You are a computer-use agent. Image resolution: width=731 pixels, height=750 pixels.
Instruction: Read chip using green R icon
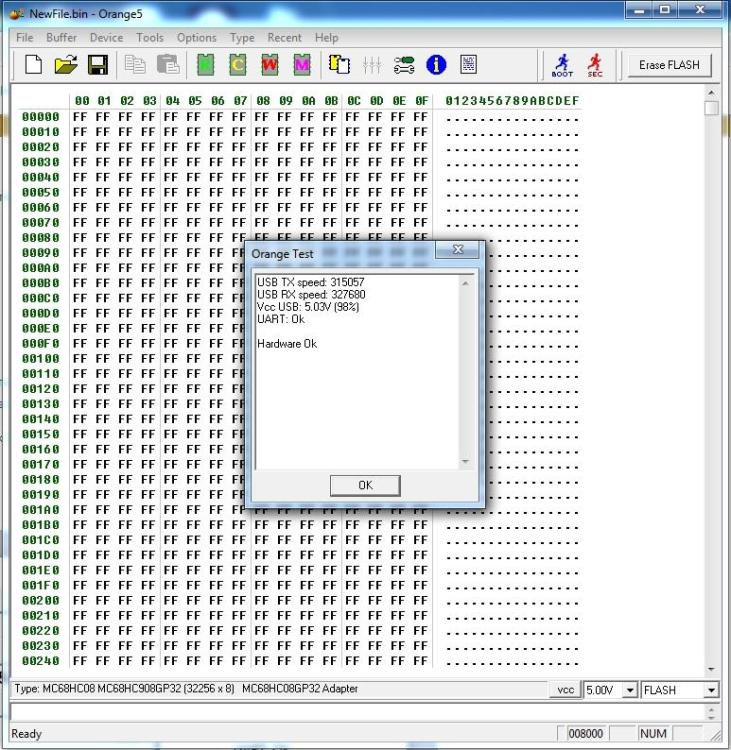coord(206,65)
